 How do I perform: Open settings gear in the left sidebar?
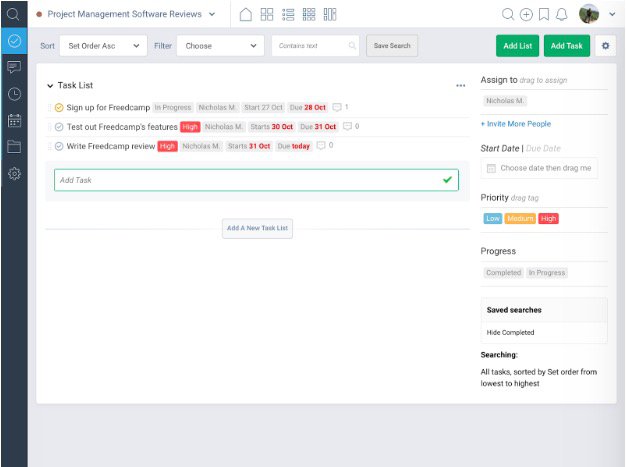pos(14,173)
